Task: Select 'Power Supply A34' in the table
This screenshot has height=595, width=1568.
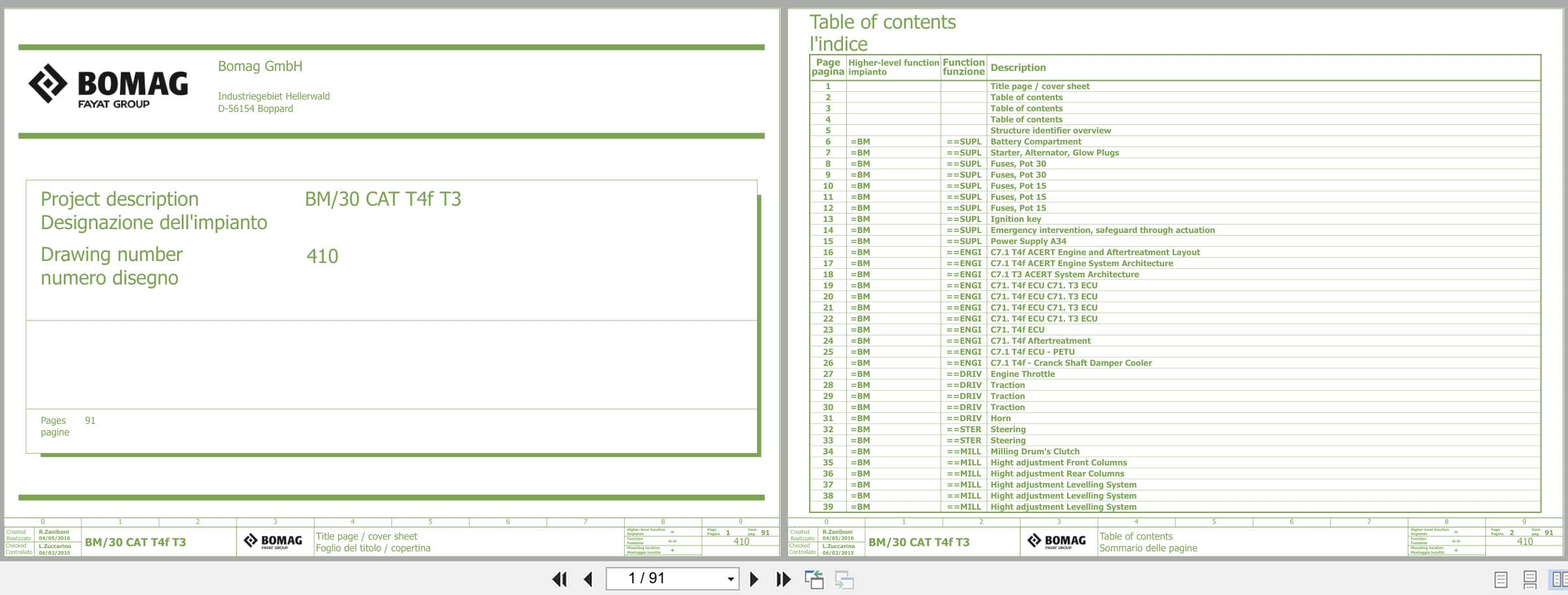Action: click(1028, 241)
